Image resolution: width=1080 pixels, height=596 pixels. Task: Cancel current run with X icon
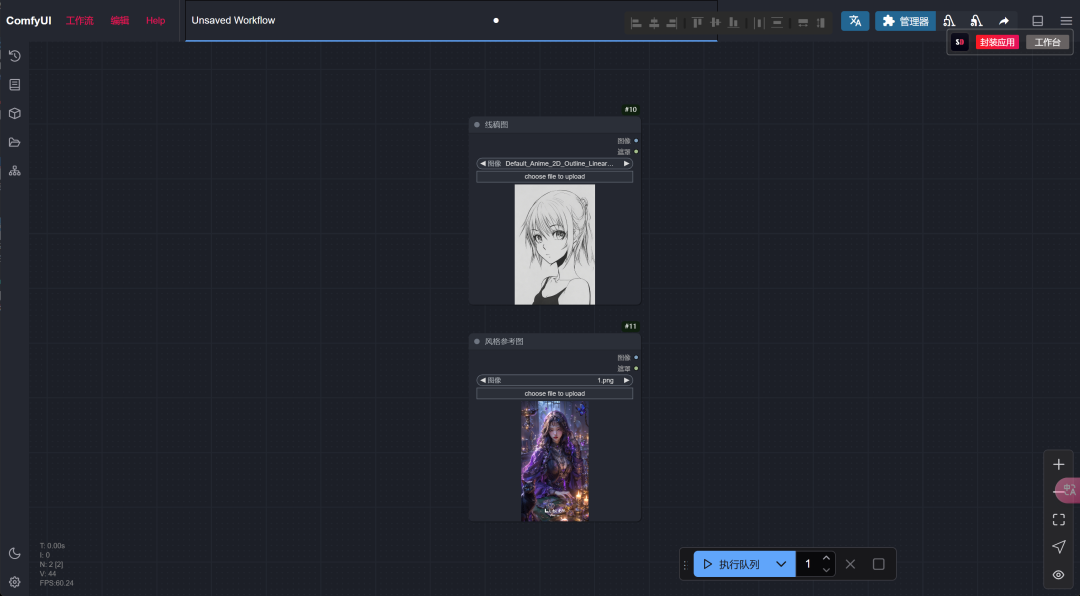click(x=850, y=564)
